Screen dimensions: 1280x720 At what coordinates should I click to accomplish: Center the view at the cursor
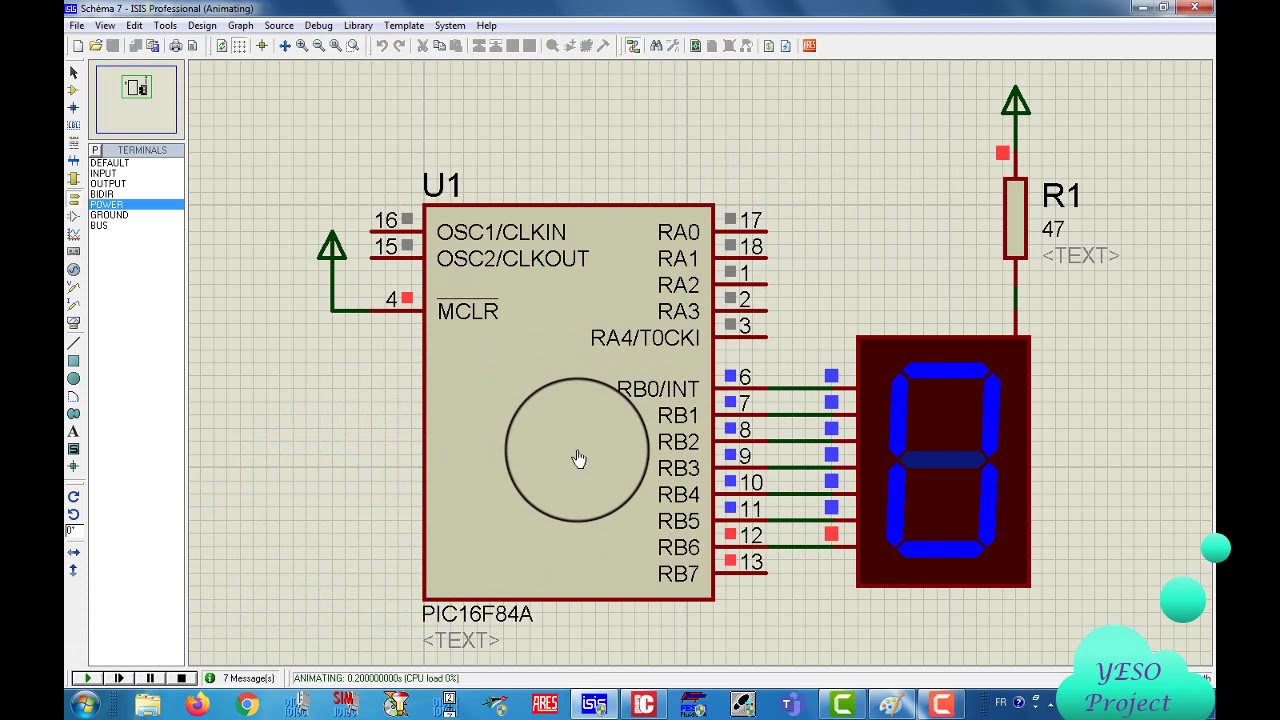285,46
